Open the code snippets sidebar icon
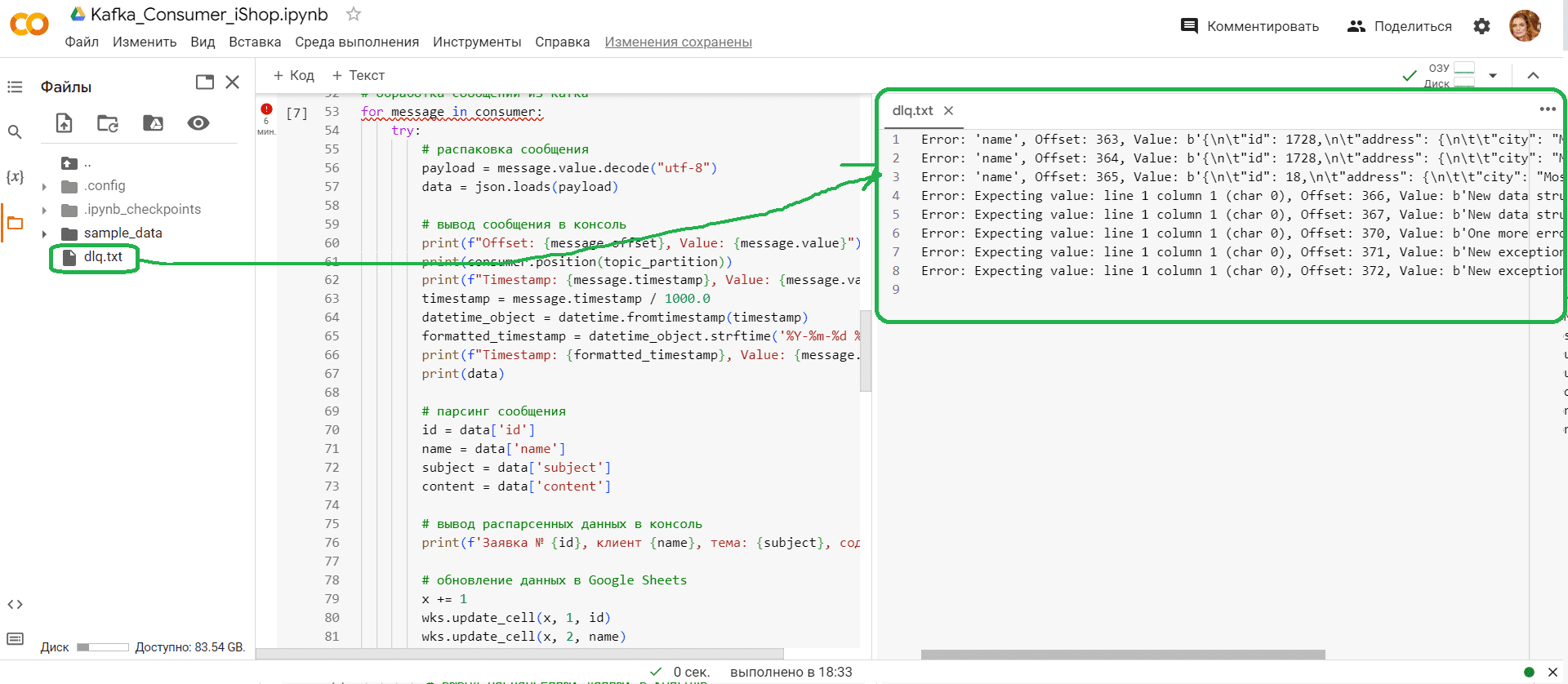1568x684 pixels. (15, 604)
